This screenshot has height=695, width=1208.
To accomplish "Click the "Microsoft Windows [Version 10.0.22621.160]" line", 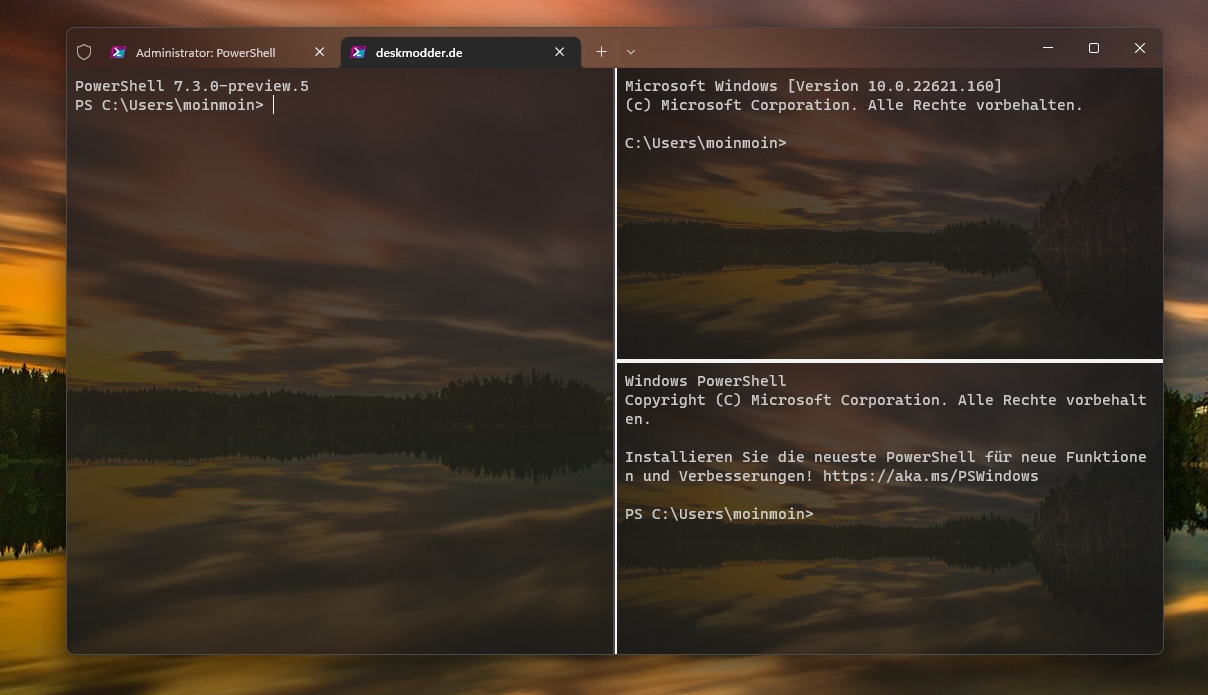I will (x=813, y=86).
